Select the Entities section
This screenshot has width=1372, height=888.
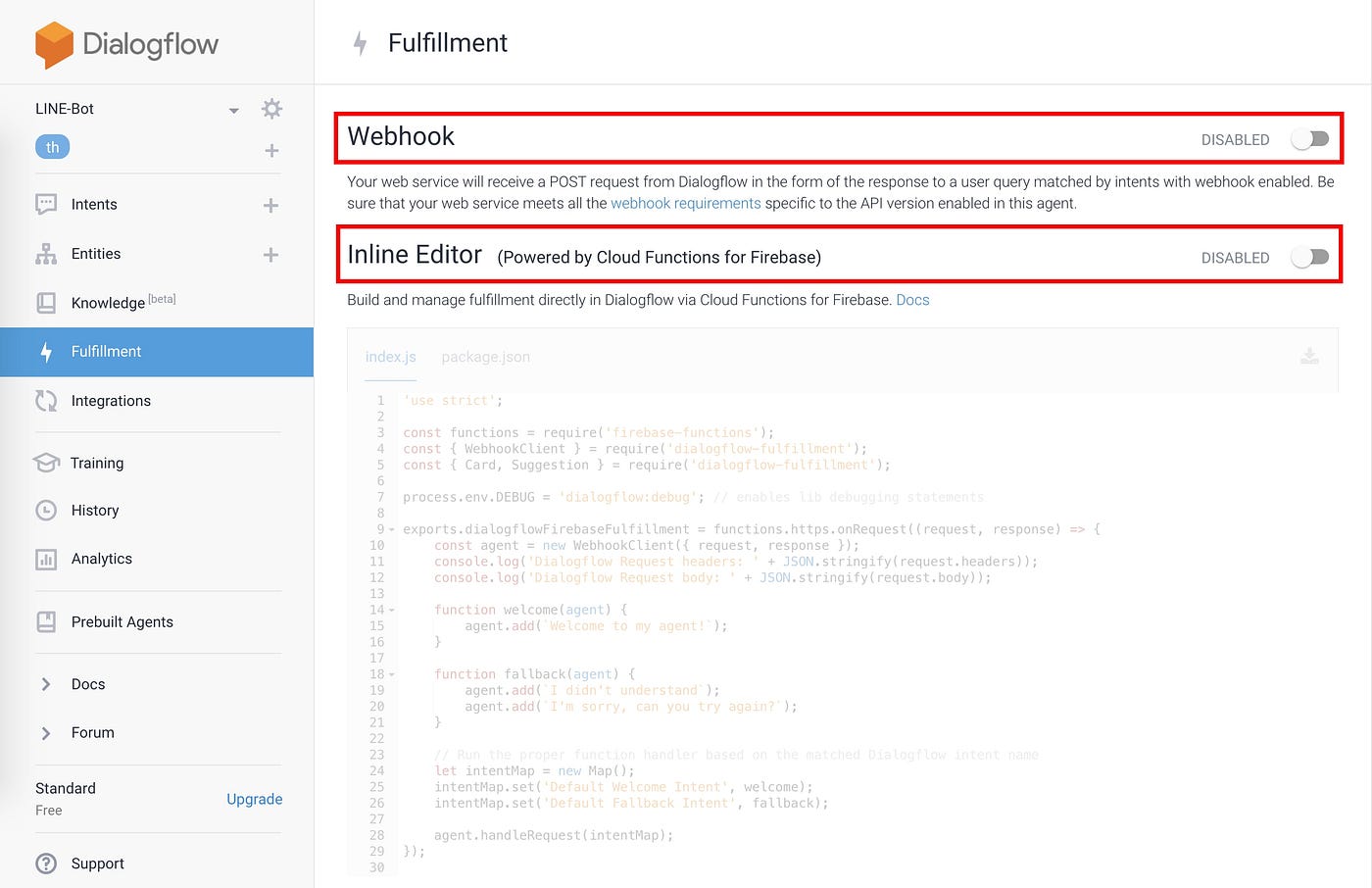[95, 253]
